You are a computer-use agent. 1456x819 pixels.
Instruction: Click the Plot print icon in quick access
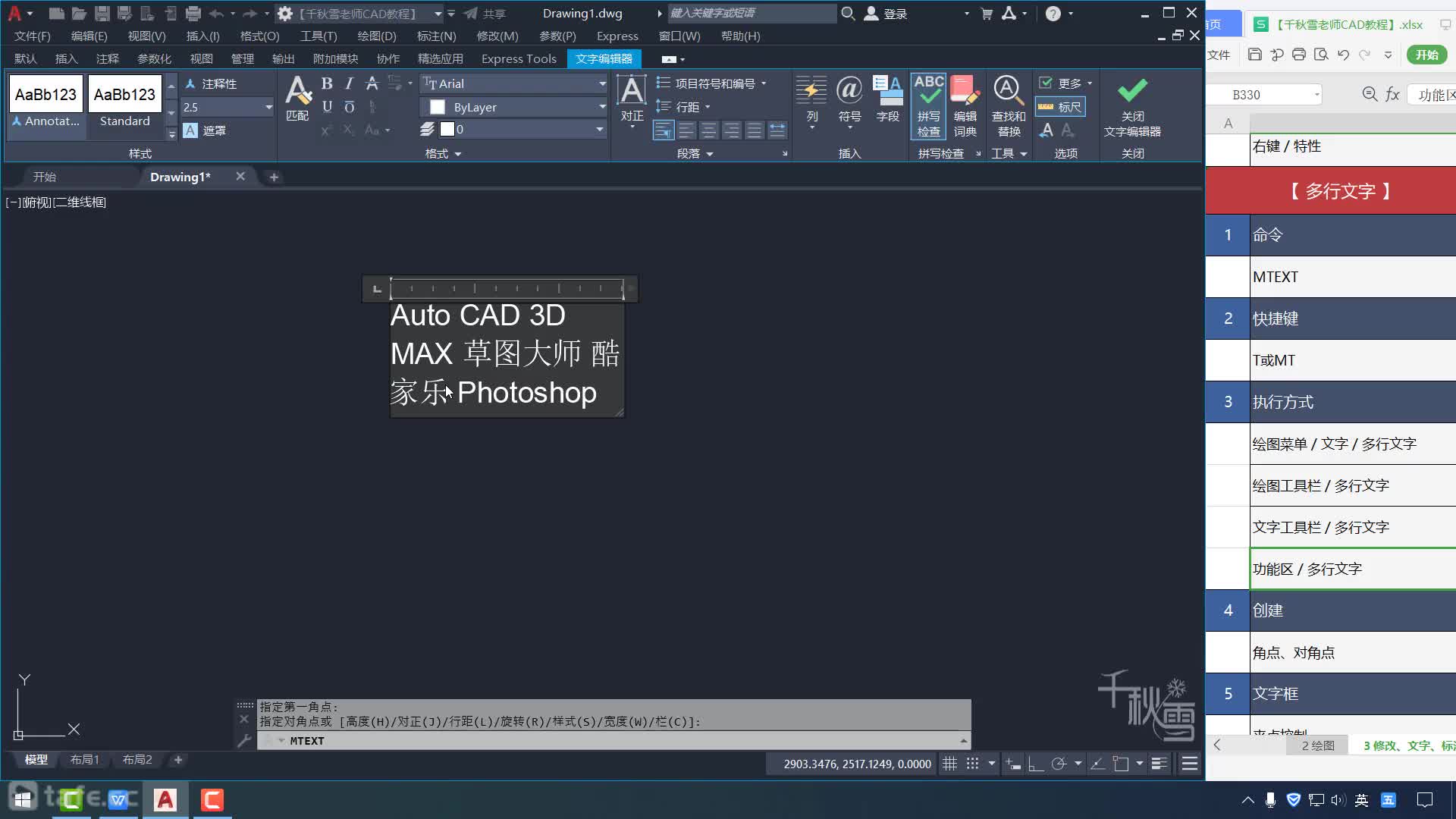pyautogui.click(x=193, y=13)
